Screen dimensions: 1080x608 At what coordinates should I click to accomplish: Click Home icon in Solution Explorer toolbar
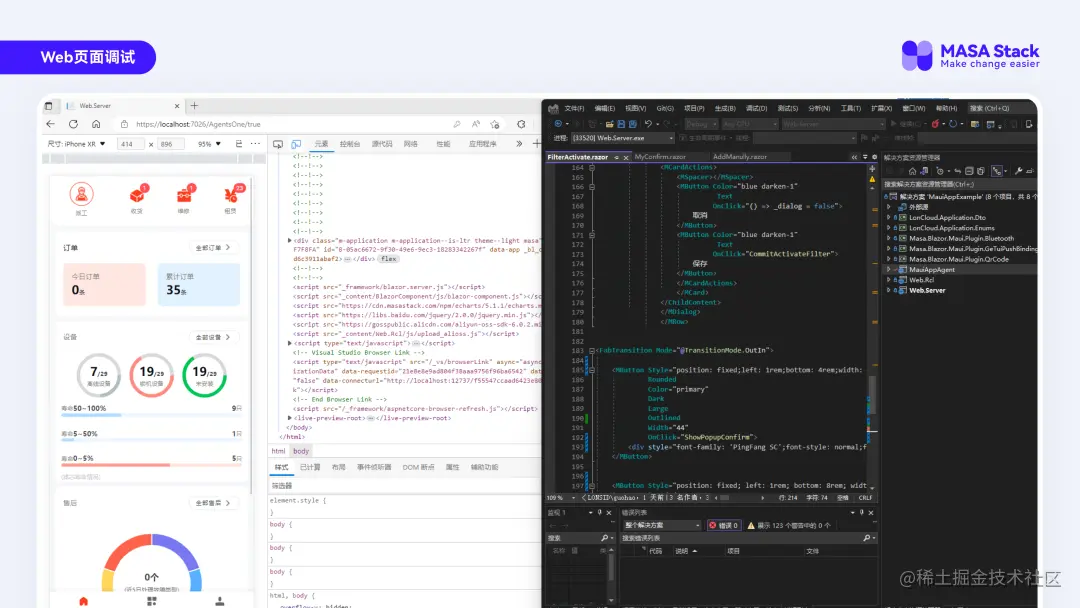point(912,171)
